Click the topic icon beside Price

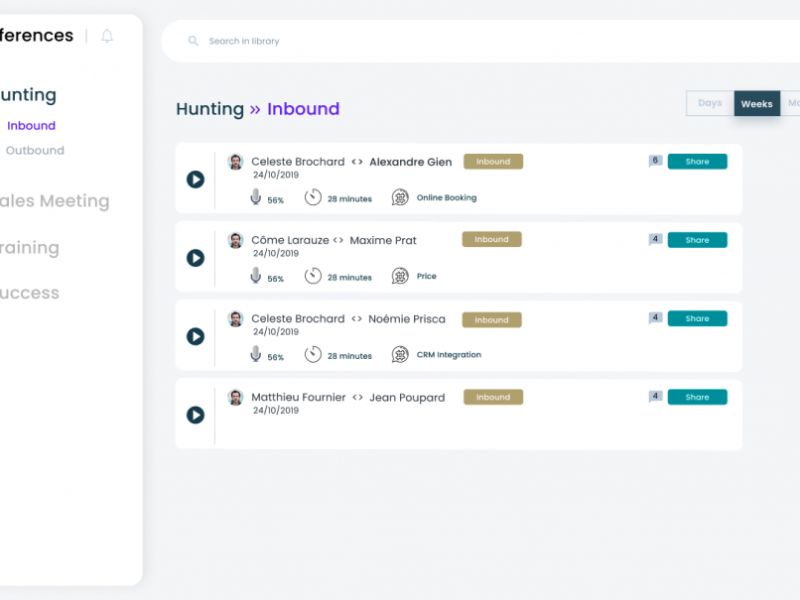[x=400, y=276]
